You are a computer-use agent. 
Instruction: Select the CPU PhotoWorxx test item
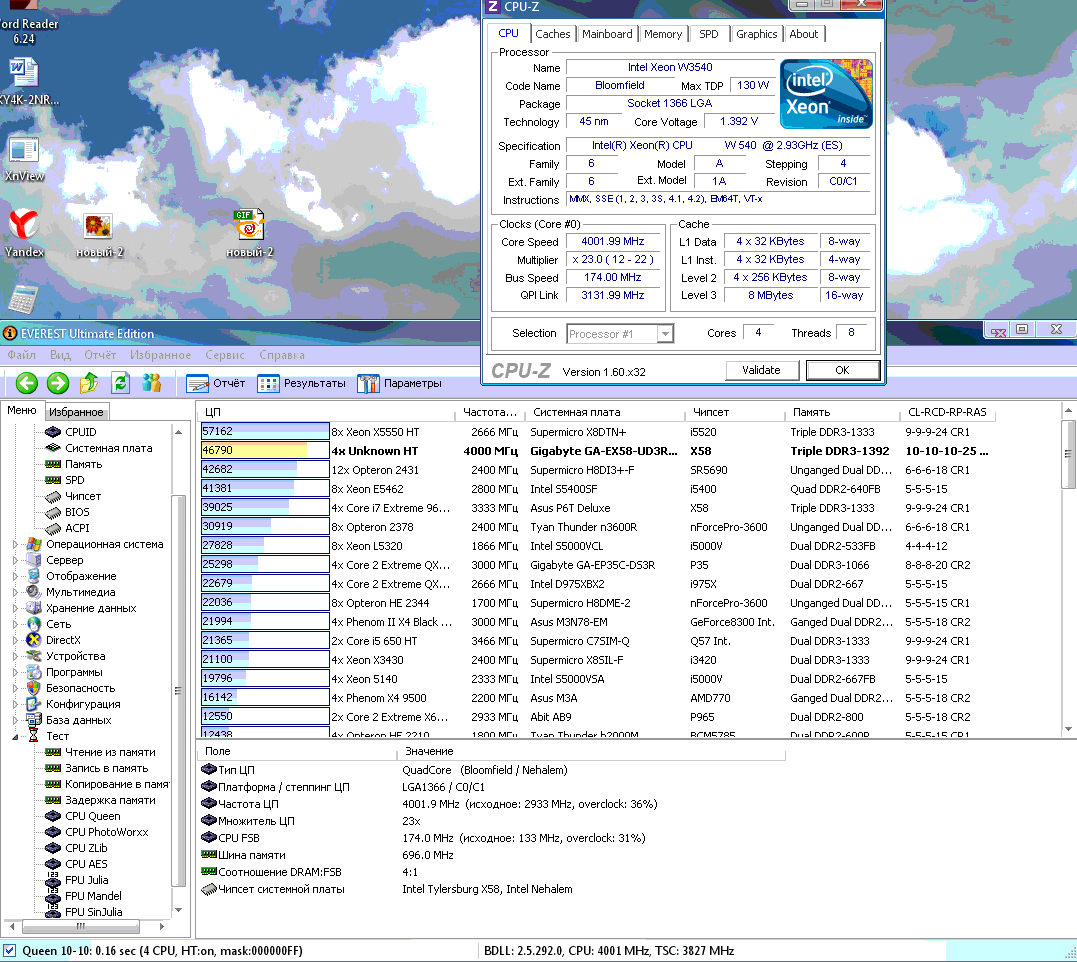[x=106, y=832]
